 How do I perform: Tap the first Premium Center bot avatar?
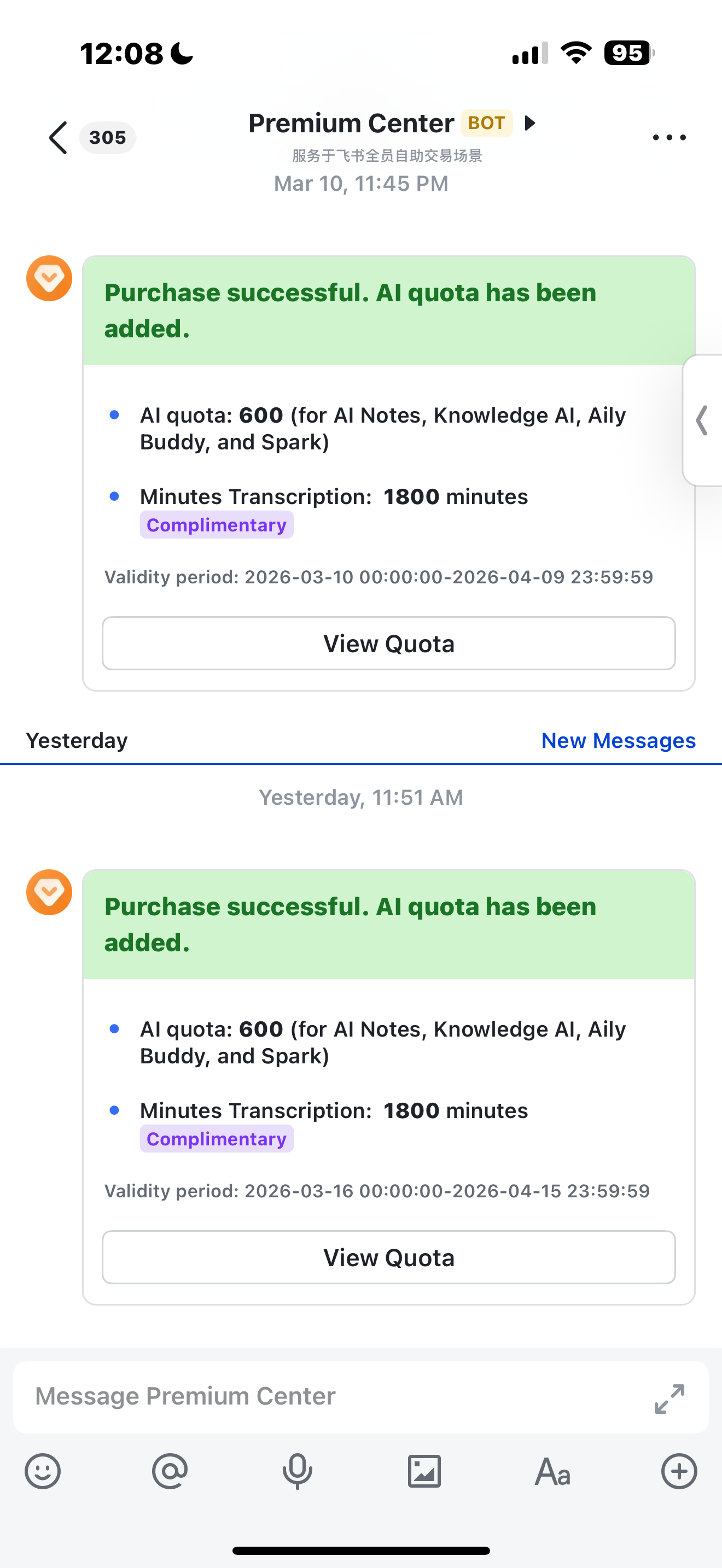(49, 278)
